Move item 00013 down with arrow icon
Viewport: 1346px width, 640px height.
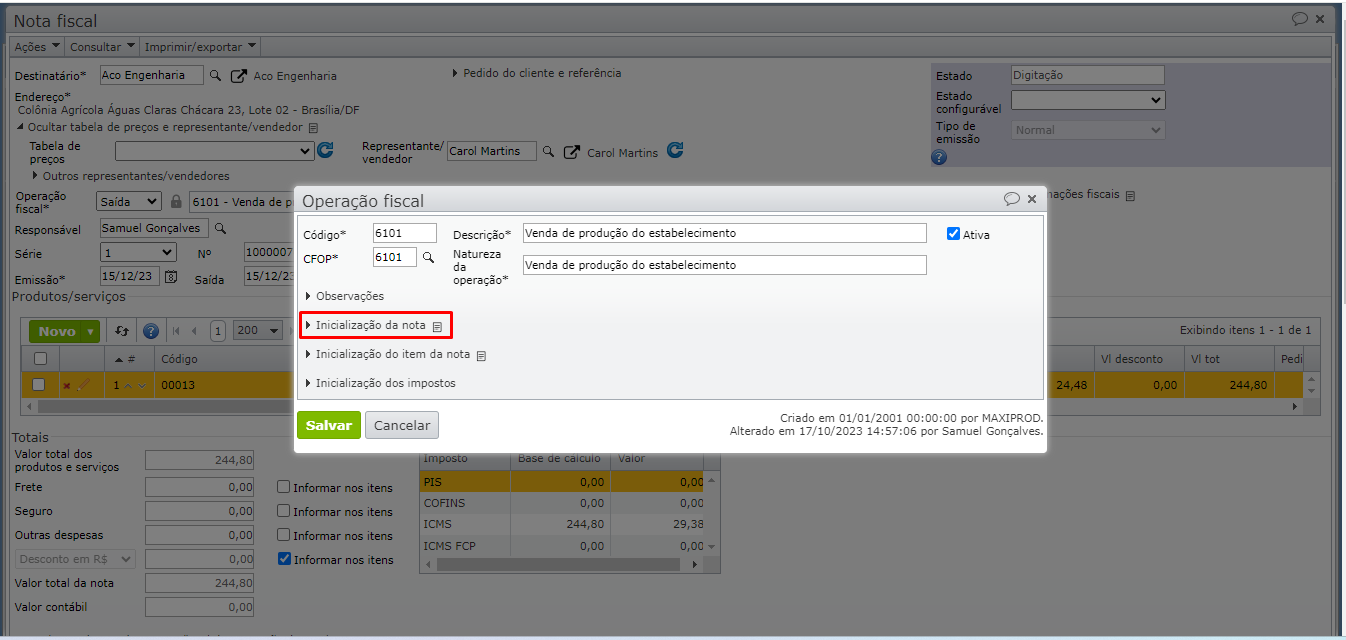142,385
